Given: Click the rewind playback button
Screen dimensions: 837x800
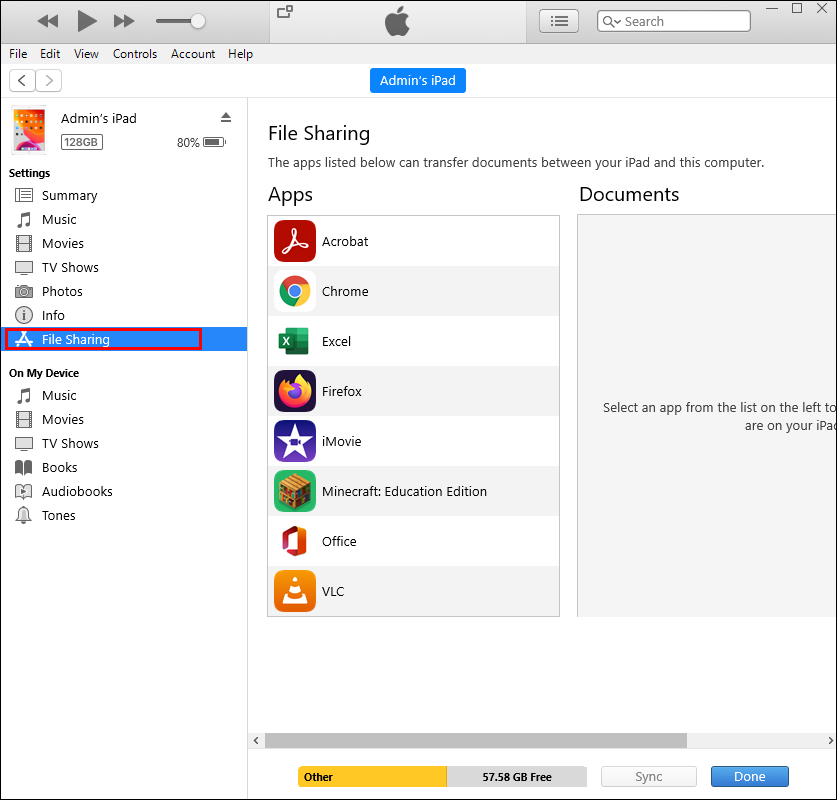Looking at the screenshot, I should click(48, 21).
